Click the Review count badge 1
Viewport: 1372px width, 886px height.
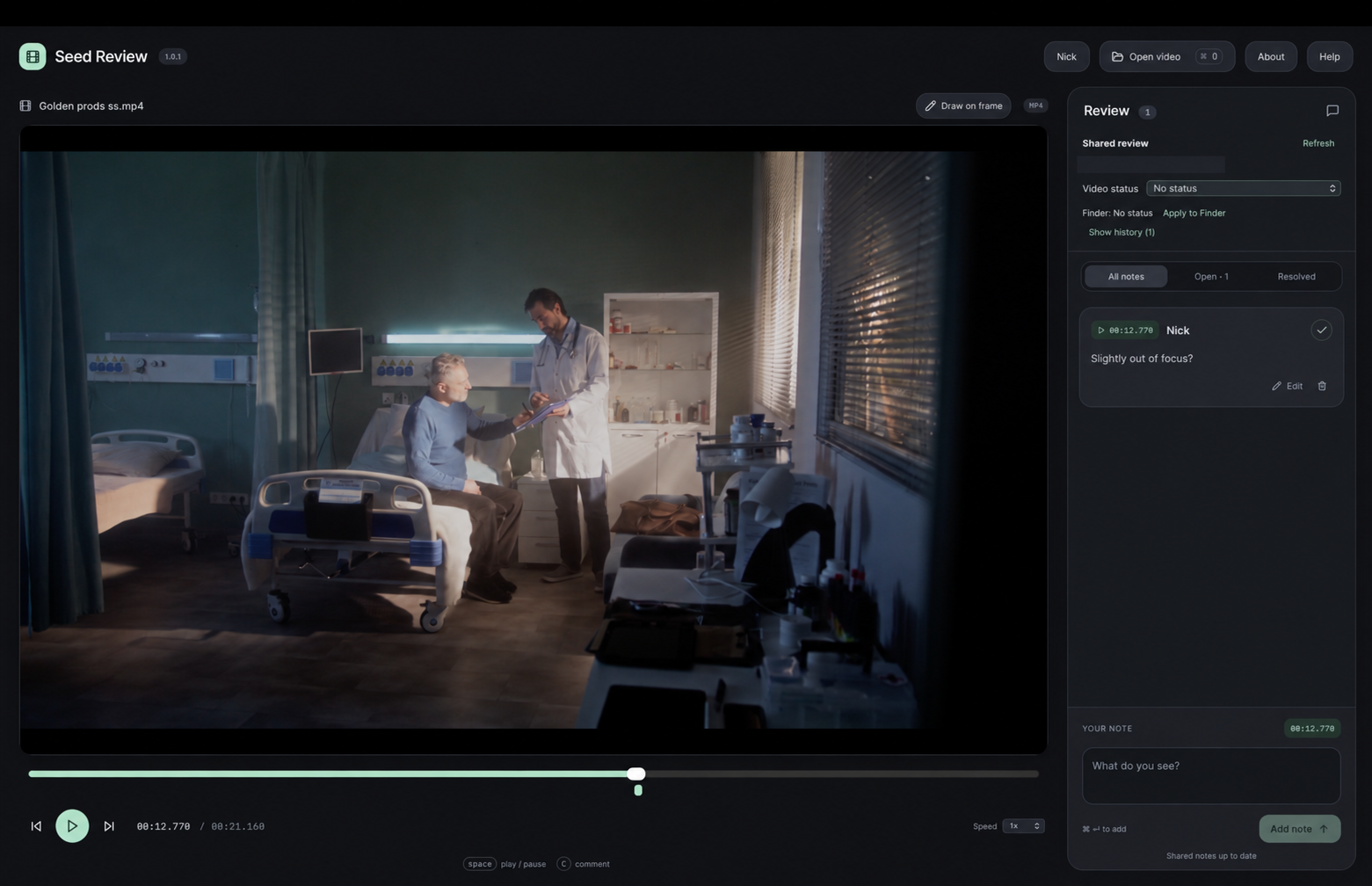click(x=1147, y=112)
